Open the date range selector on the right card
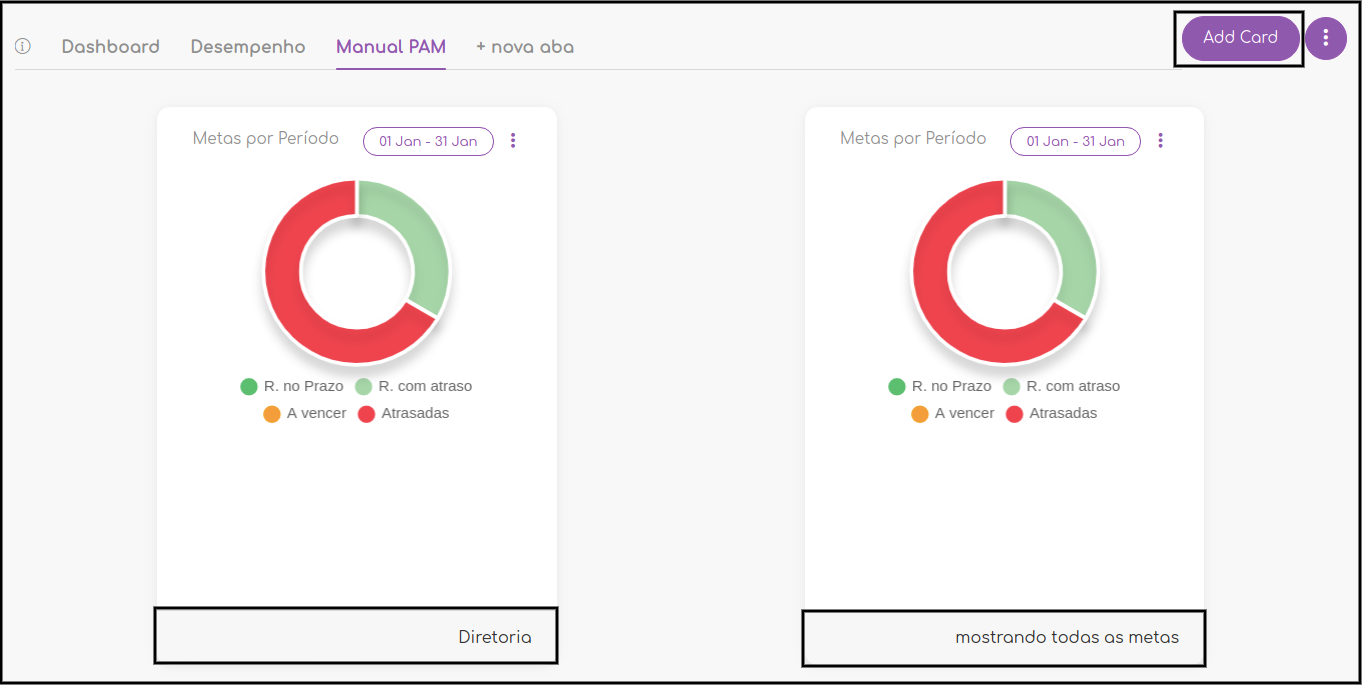 pos(1075,141)
